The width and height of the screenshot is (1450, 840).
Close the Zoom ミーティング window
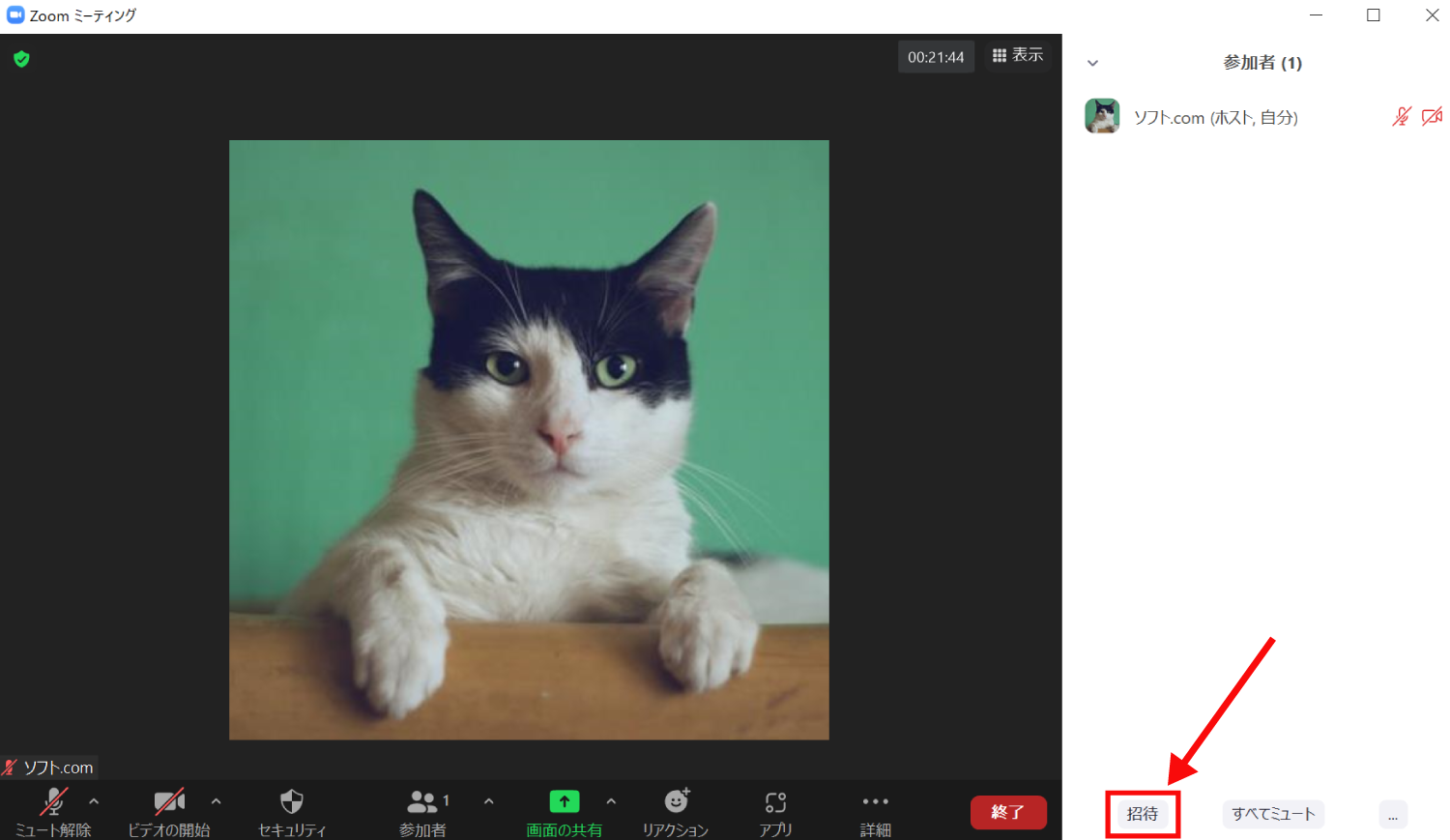[1433, 15]
